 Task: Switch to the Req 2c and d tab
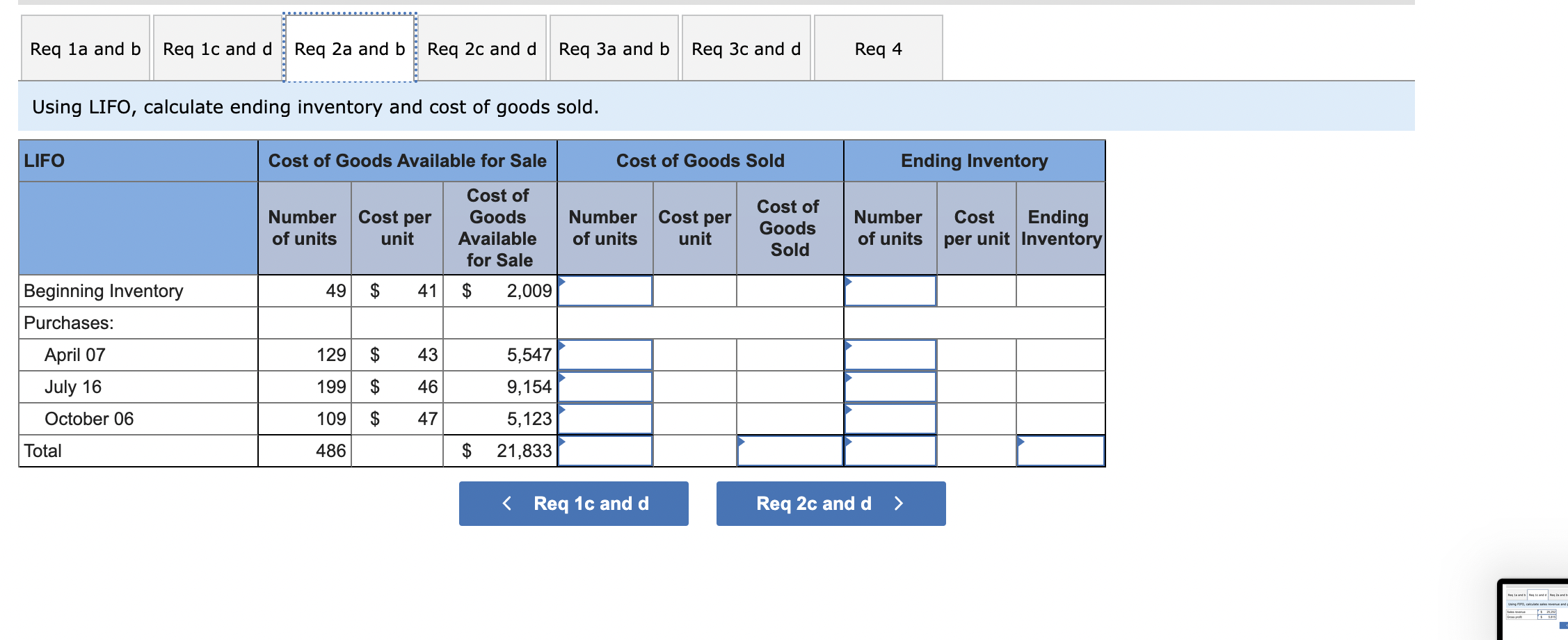click(x=481, y=48)
